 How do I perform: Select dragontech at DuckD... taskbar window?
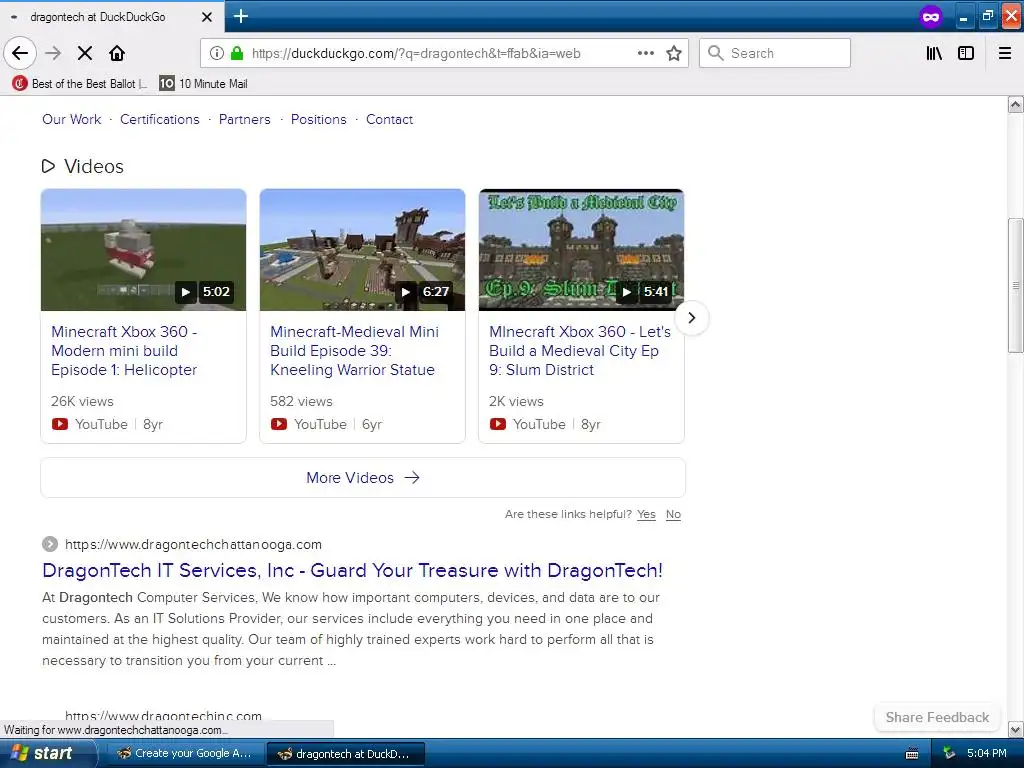click(345, 754)
